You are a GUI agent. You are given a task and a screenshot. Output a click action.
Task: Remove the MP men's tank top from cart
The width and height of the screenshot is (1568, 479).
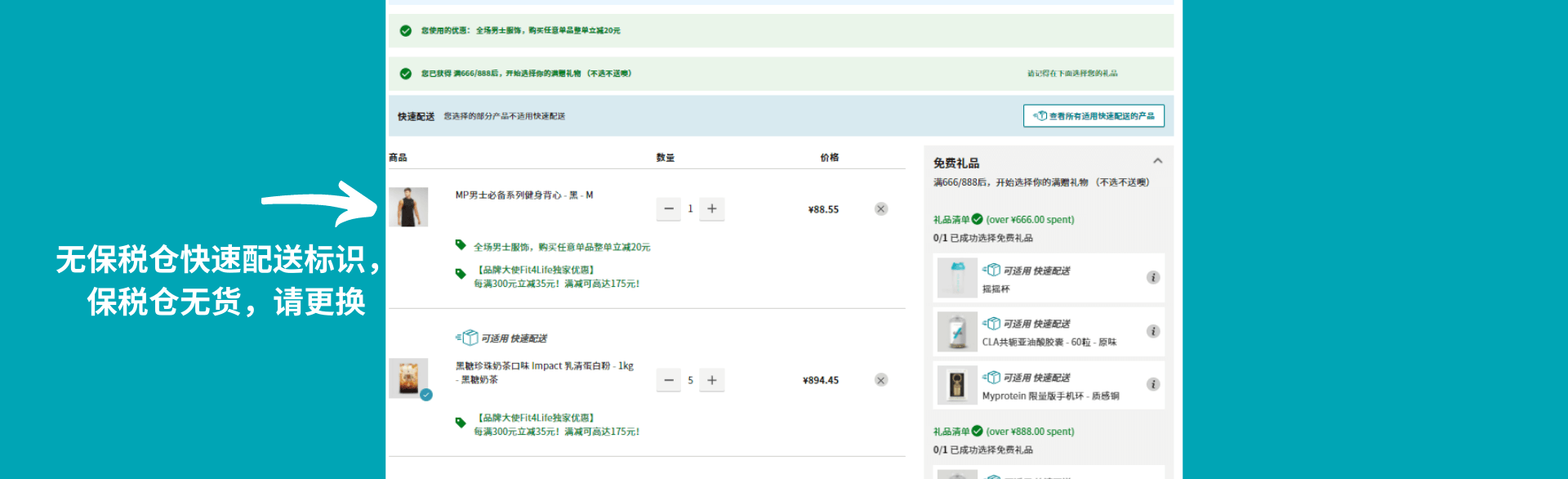click(880, 209)
